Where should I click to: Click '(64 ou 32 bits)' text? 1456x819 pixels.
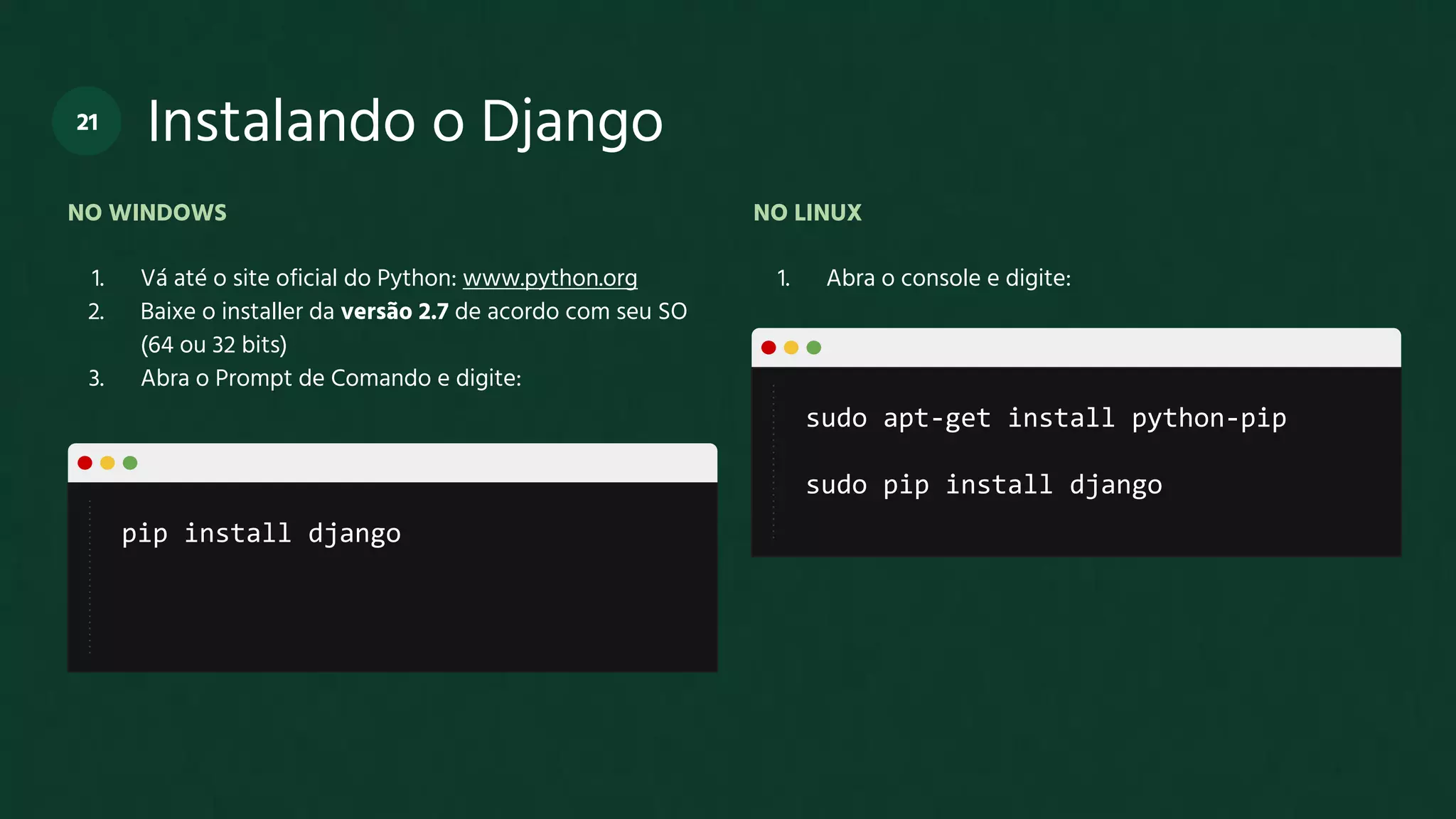click(x=214, y=345)
